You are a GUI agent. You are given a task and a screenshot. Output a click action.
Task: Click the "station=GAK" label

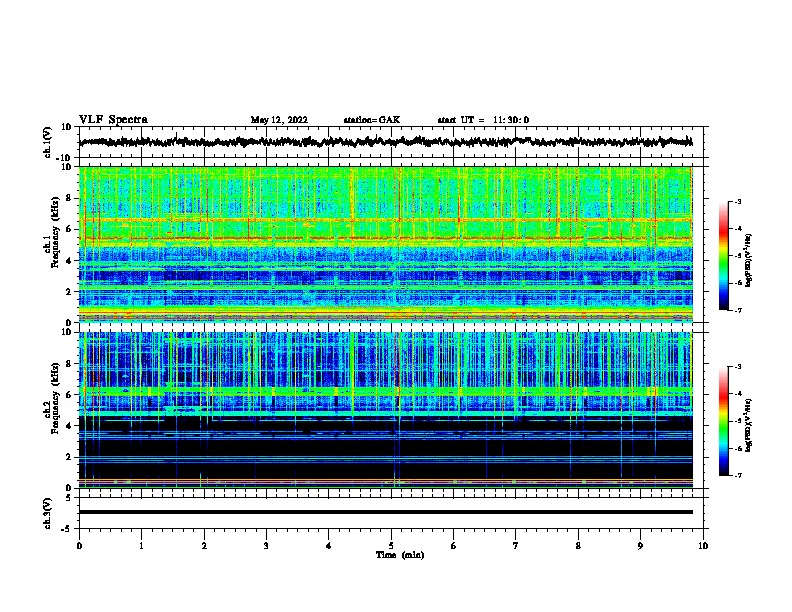click(372, 120)
